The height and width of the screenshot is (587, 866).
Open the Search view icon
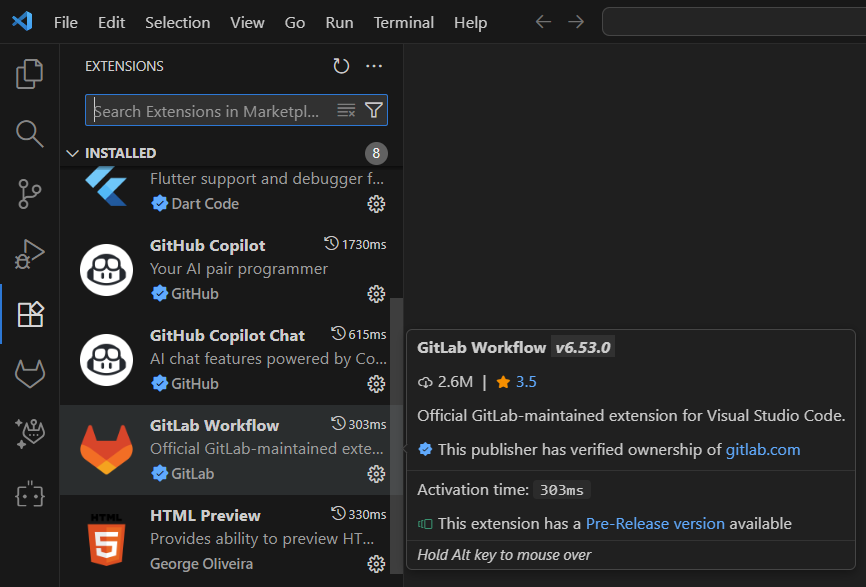point(30,133)
